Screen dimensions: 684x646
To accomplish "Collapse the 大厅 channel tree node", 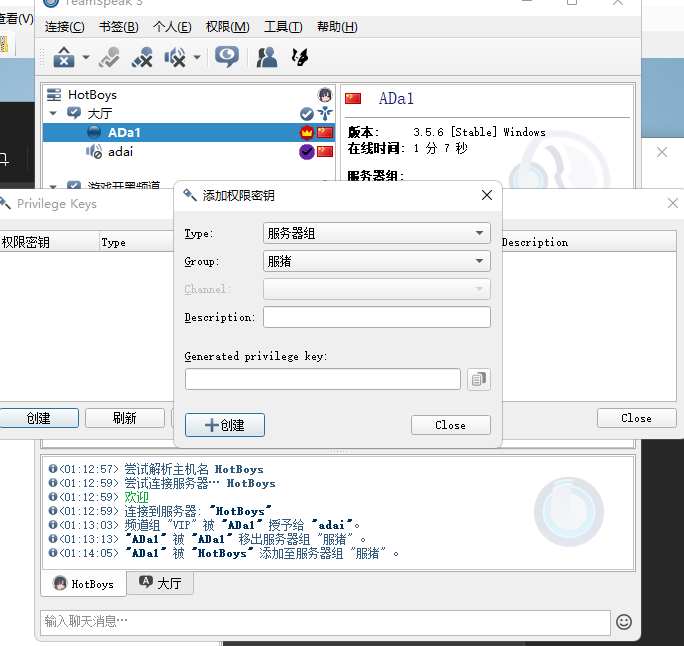I will [53, 114].
